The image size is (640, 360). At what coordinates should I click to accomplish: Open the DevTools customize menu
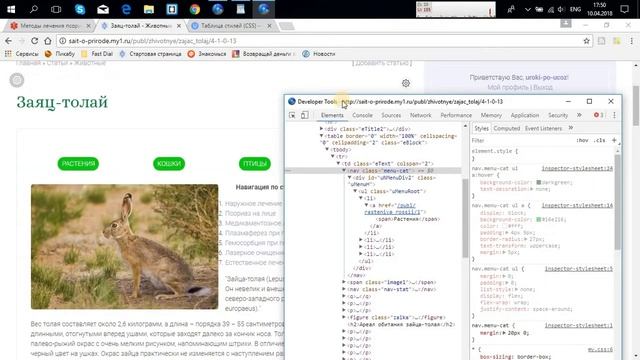click(614, 116)
